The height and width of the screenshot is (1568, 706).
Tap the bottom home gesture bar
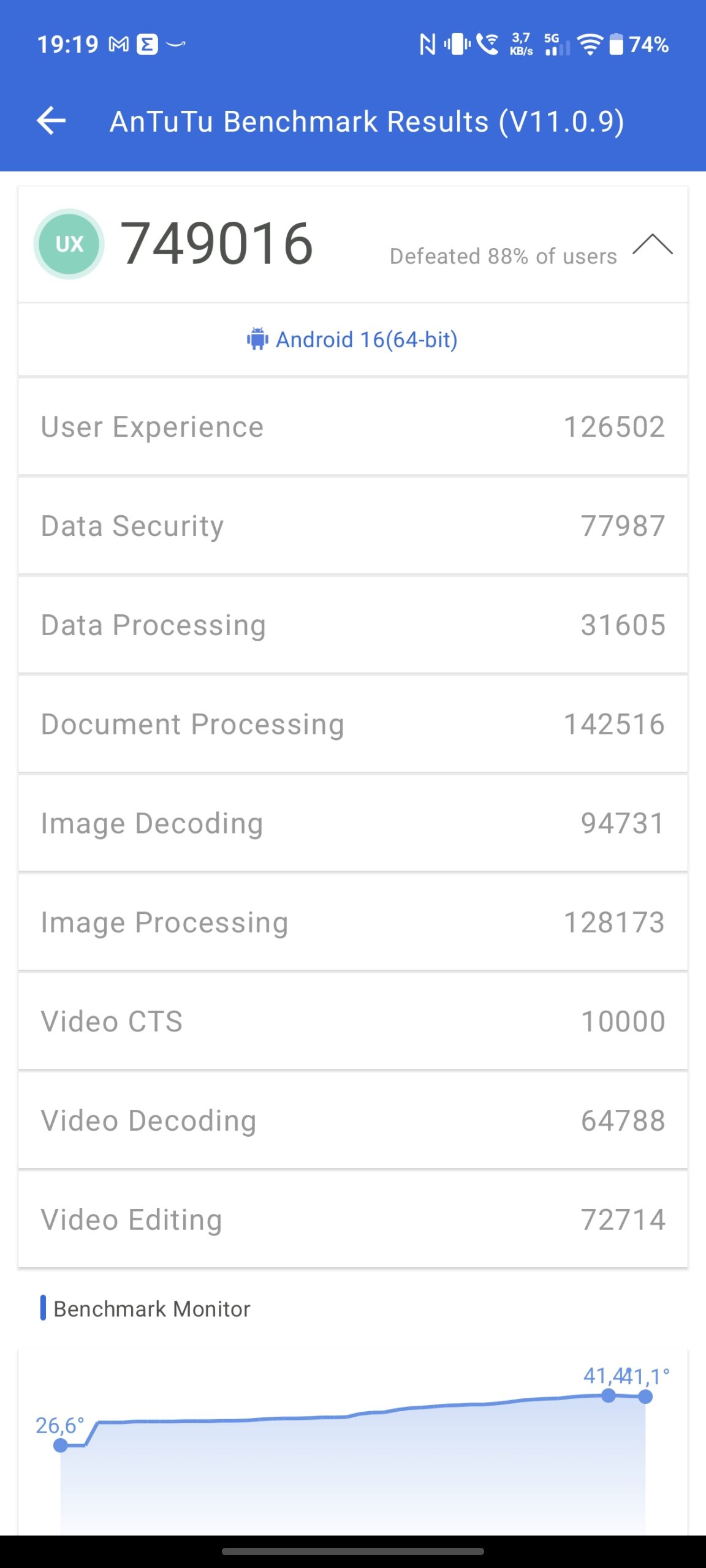(353, 1551)
